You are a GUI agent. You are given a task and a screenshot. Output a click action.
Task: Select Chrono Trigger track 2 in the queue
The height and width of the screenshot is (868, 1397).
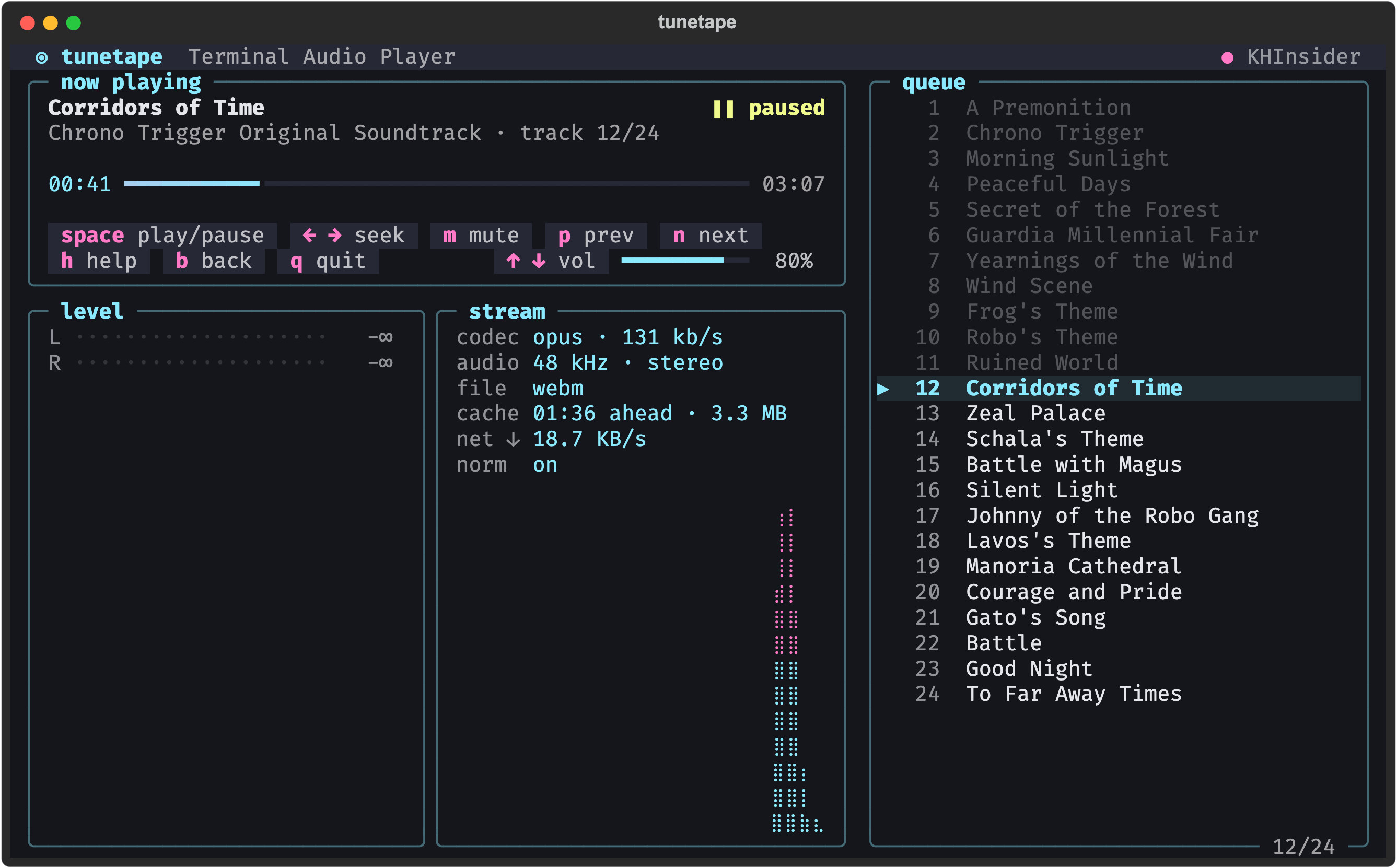pos(1119,133)
